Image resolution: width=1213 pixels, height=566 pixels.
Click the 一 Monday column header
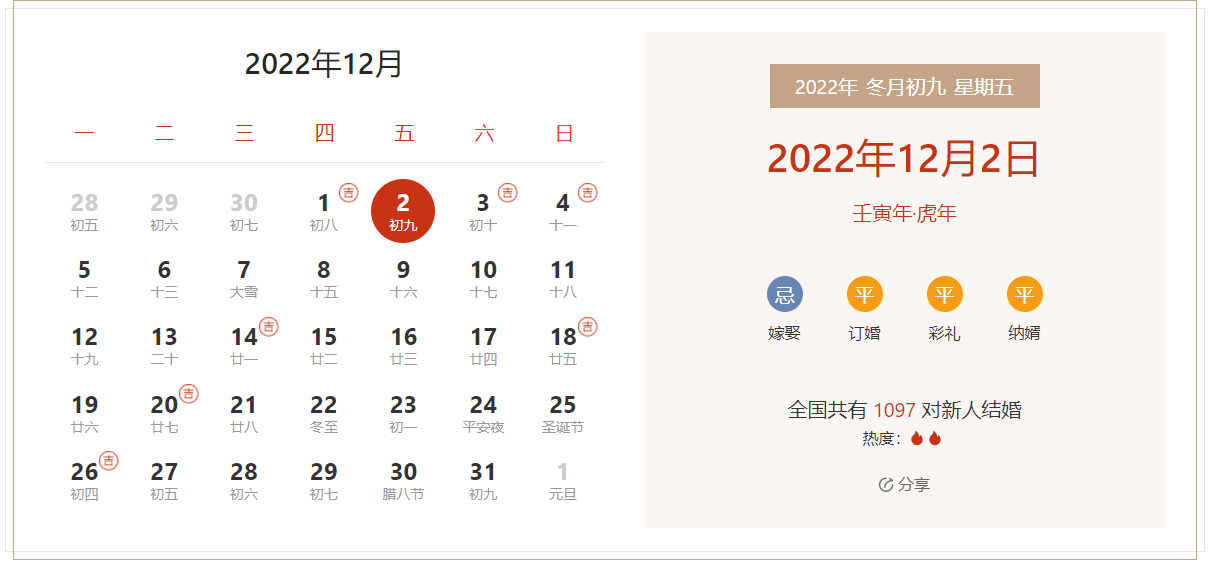(84, 133)
